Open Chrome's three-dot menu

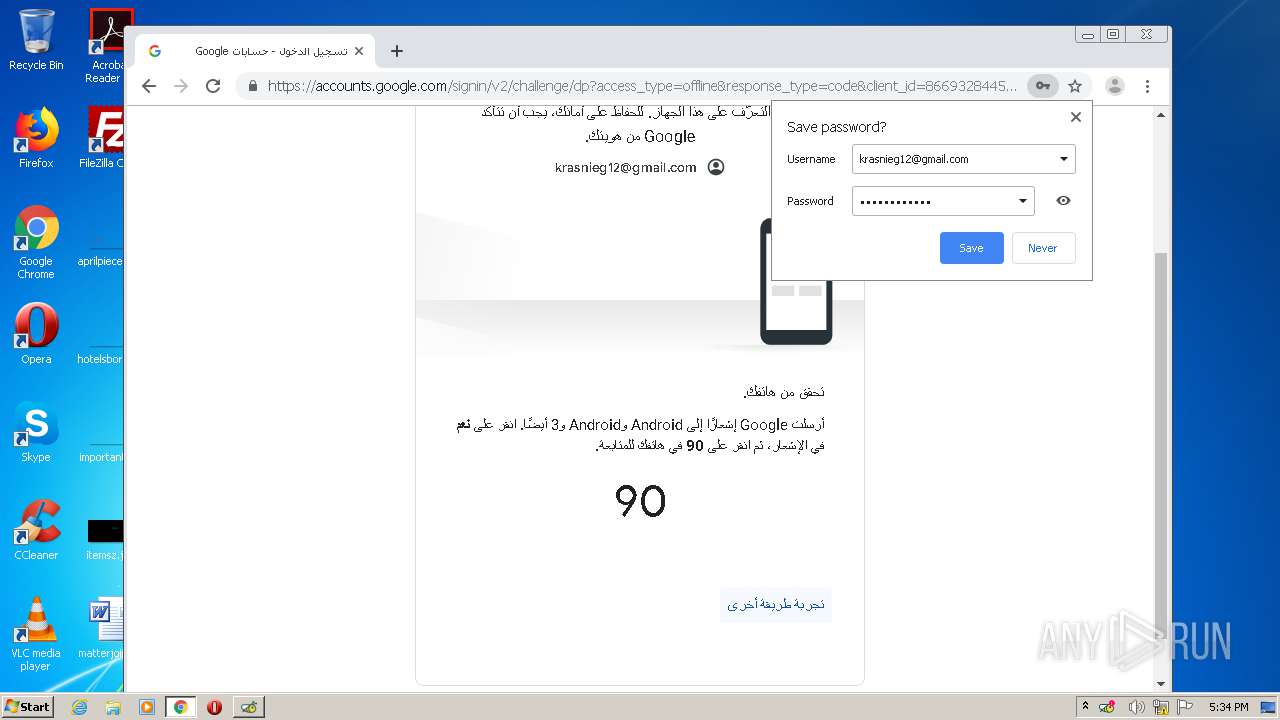pyautogui.click(x=1148, y=86)
